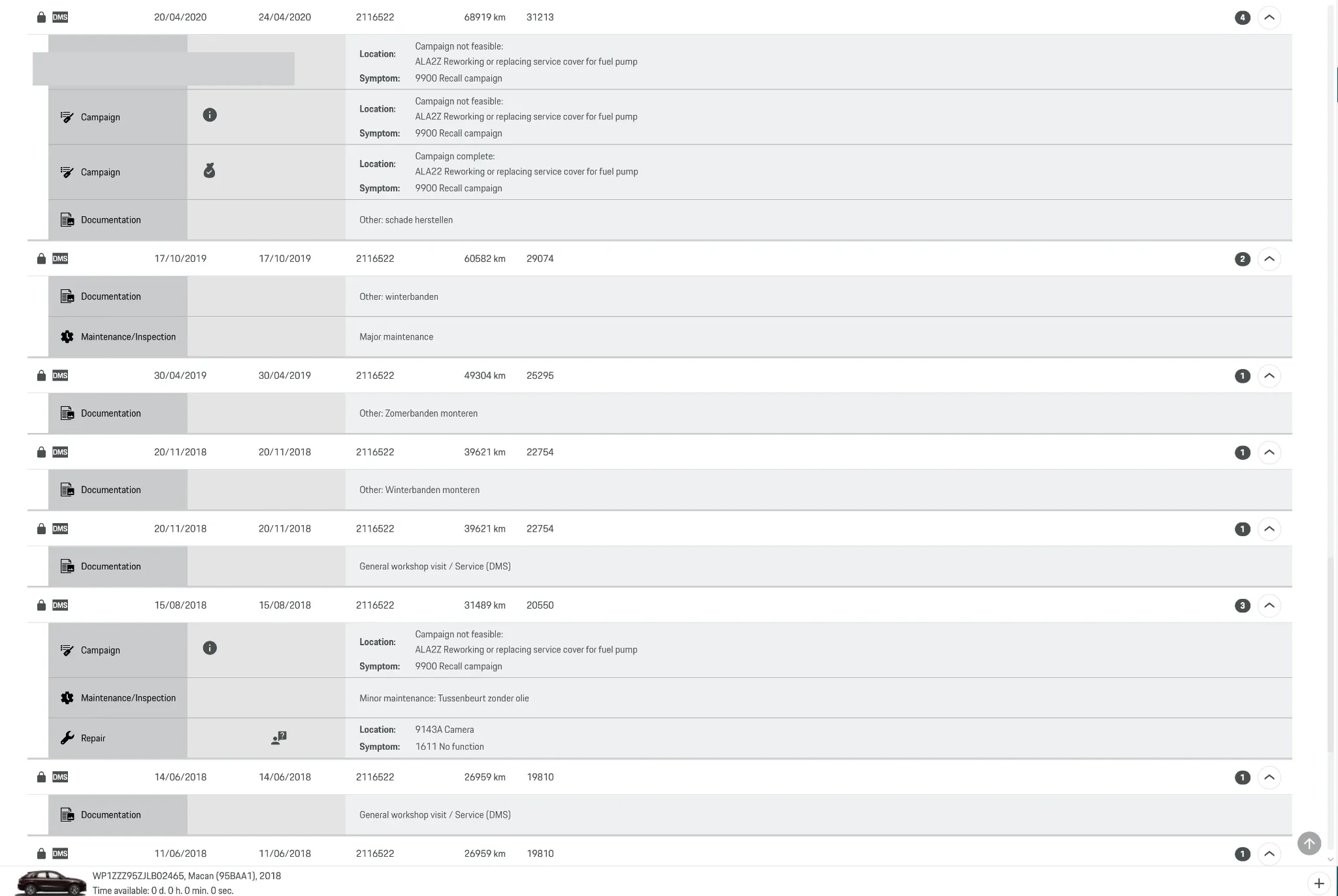This screenshot has height=896, width=1338.
Task: Click DMS badge on 30/04/2019 entry
Action: click(x=60, y=376)
